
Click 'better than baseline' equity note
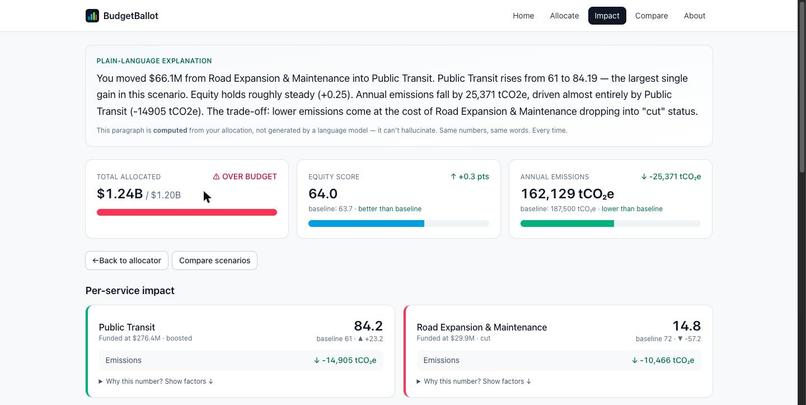coord(390,209)
